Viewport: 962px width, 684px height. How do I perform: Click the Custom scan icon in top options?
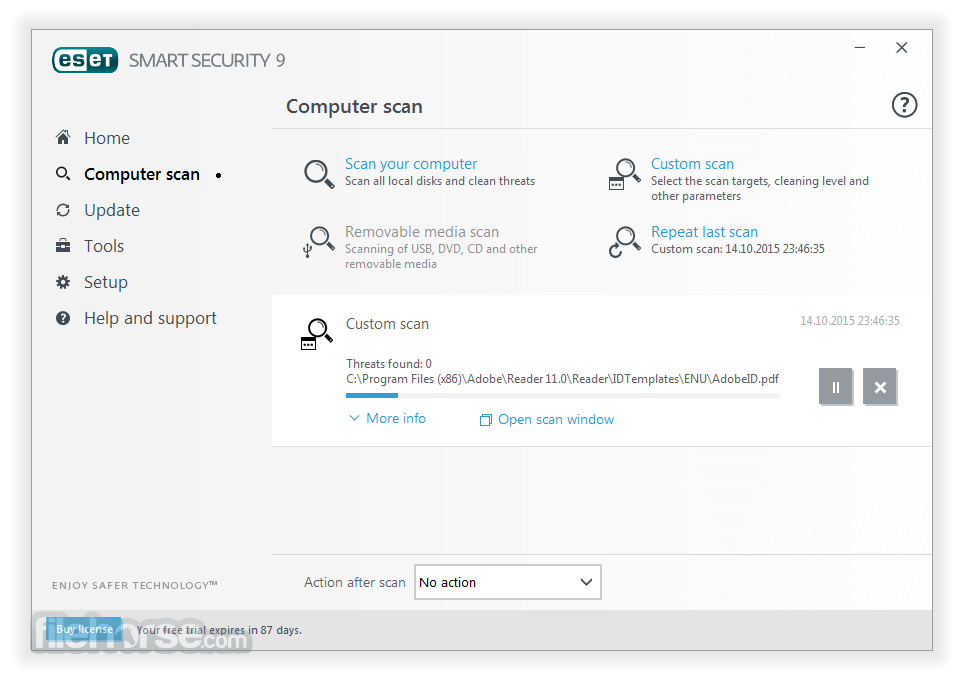(624, 174)
